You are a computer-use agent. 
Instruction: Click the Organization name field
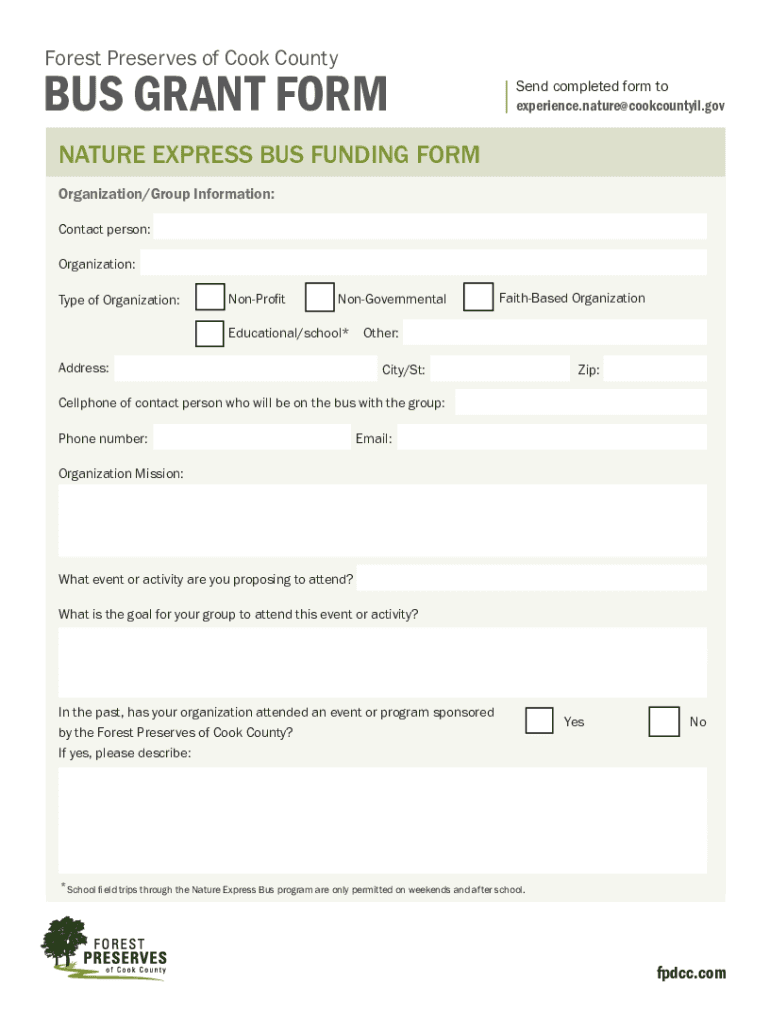coord(423,264)
